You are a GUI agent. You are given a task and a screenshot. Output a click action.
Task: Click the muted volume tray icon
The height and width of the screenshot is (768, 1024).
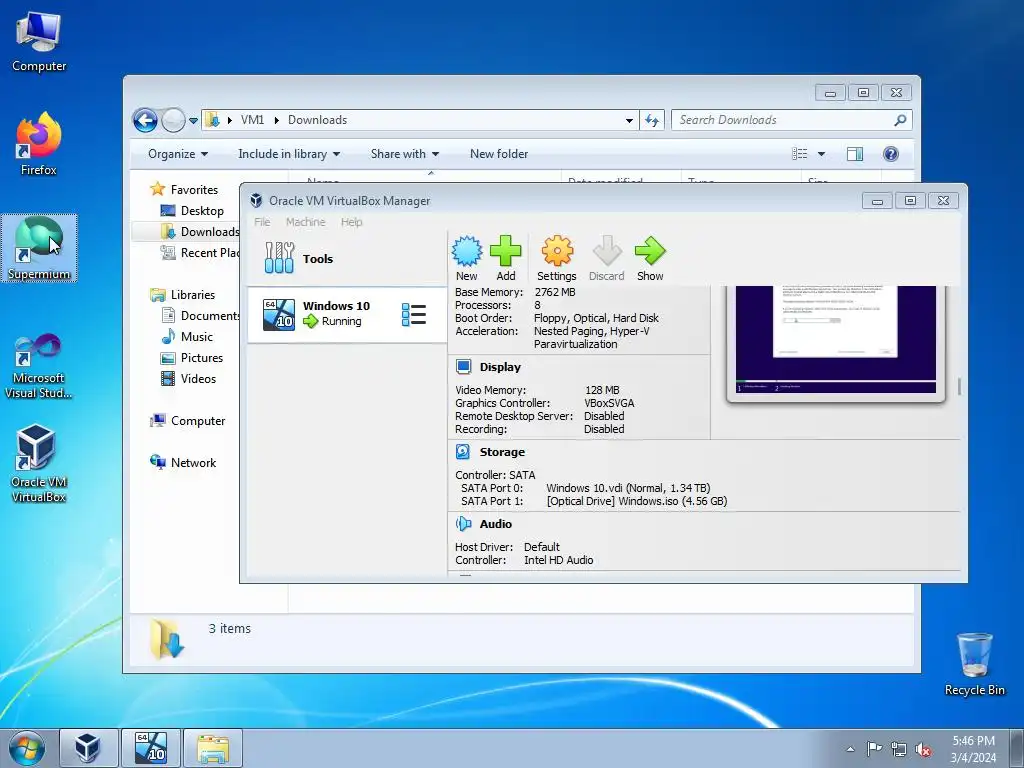click(923, 750)
